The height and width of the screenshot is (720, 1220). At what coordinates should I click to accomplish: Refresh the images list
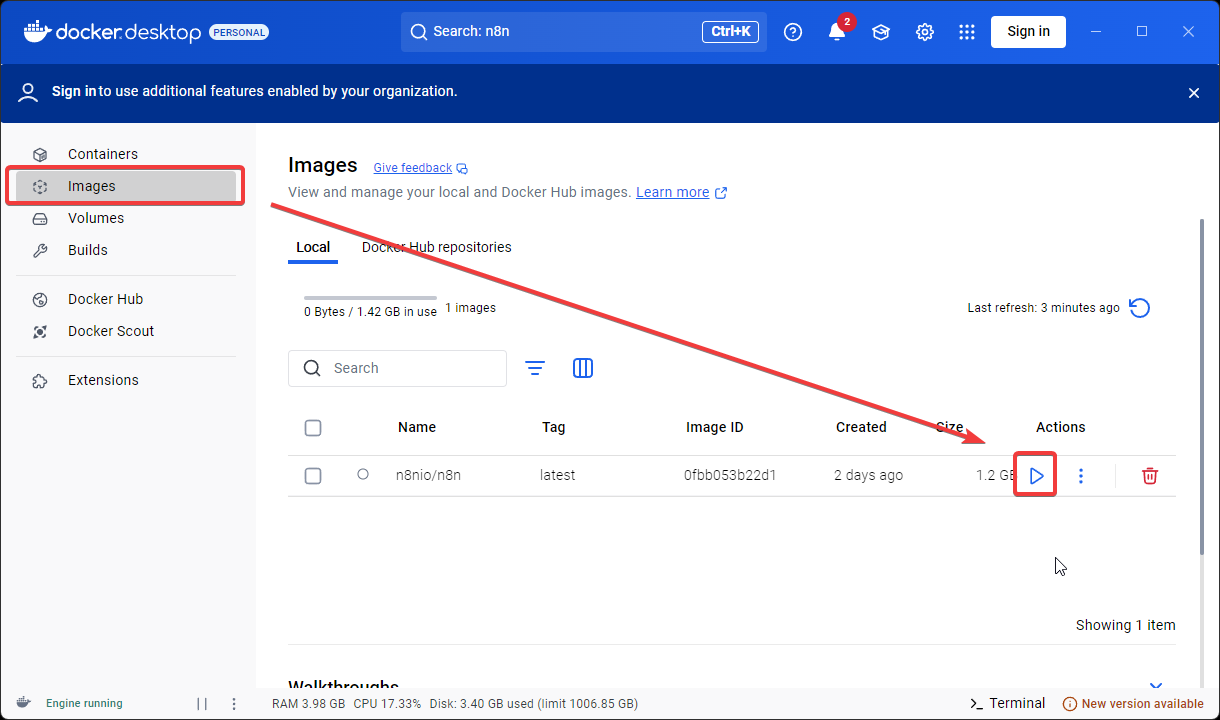point(1139,308)
